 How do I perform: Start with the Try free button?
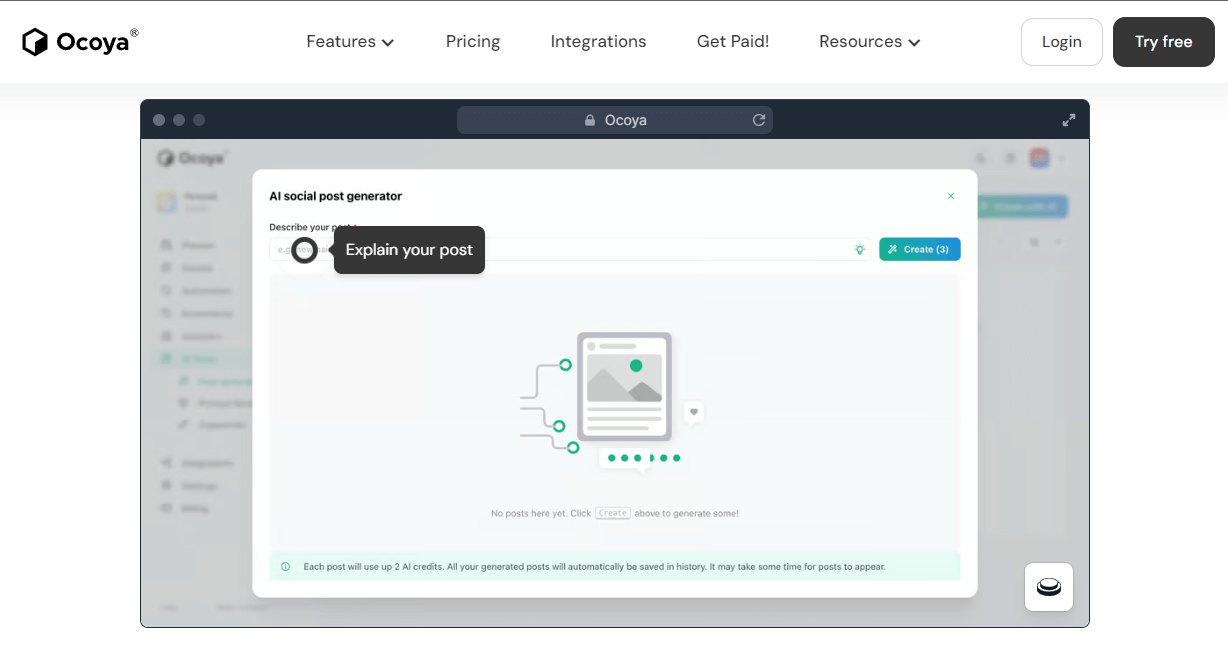(x=1164, y=42)
